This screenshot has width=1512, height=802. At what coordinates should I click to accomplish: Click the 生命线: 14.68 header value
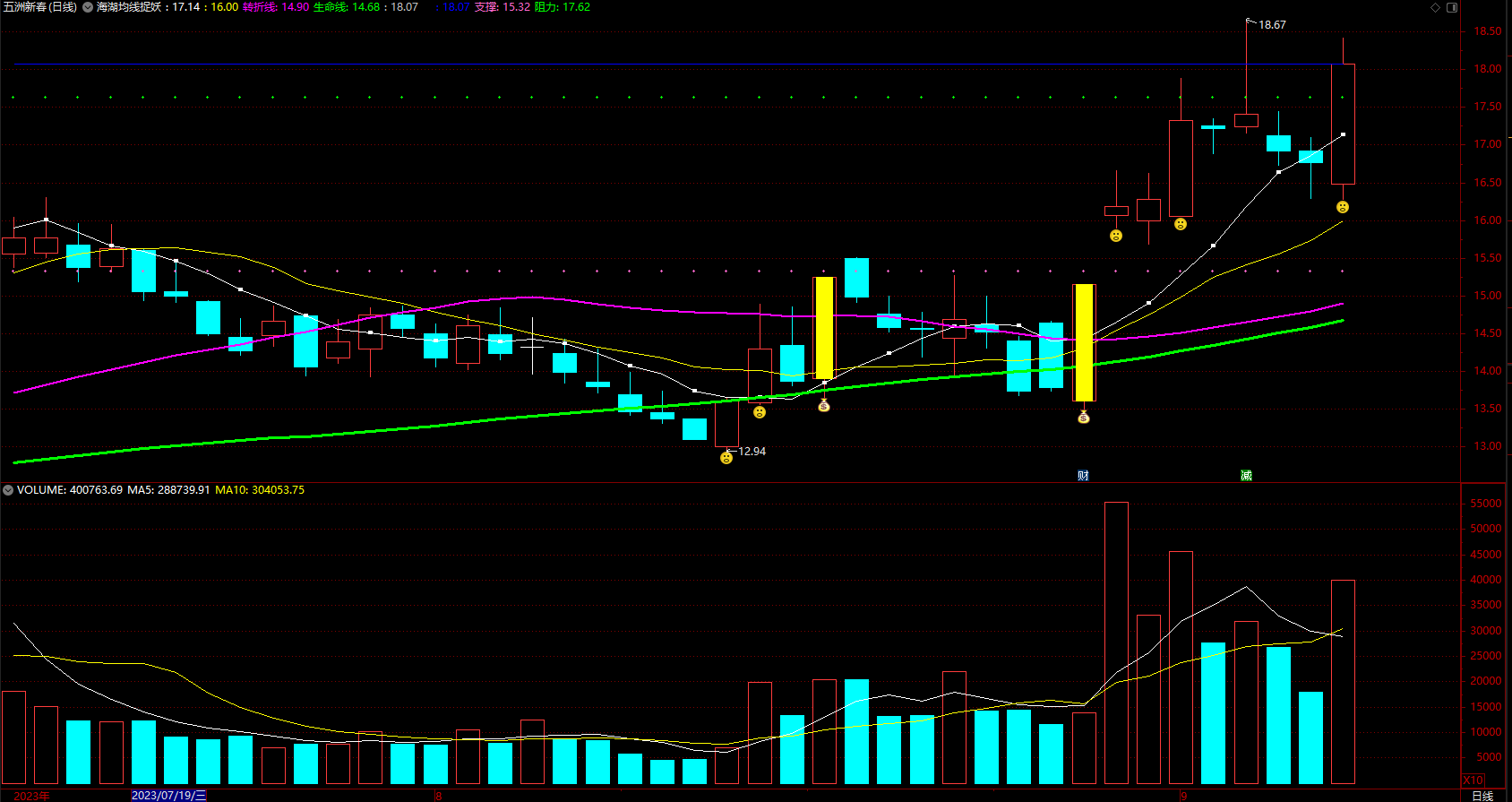[346, 7]
